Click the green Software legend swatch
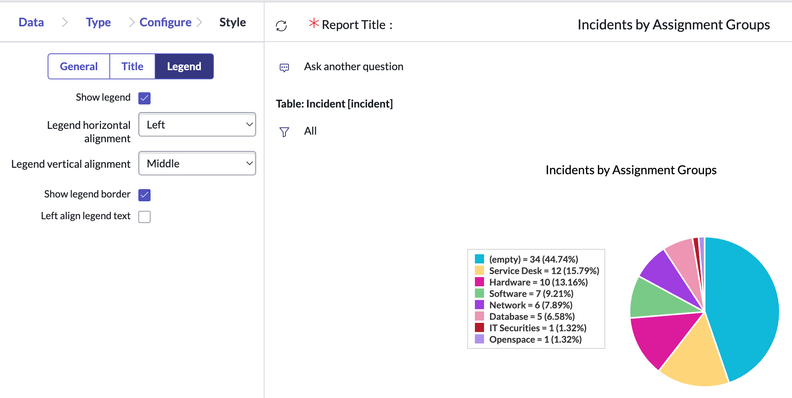The width and height of the screenshot is (792, 398). tap(479, 293)
